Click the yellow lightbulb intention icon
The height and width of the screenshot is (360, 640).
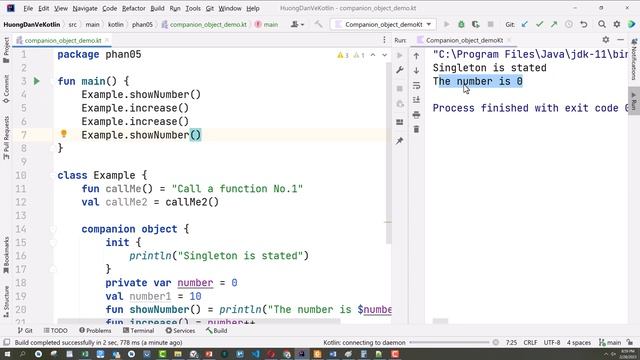[64, 133]
